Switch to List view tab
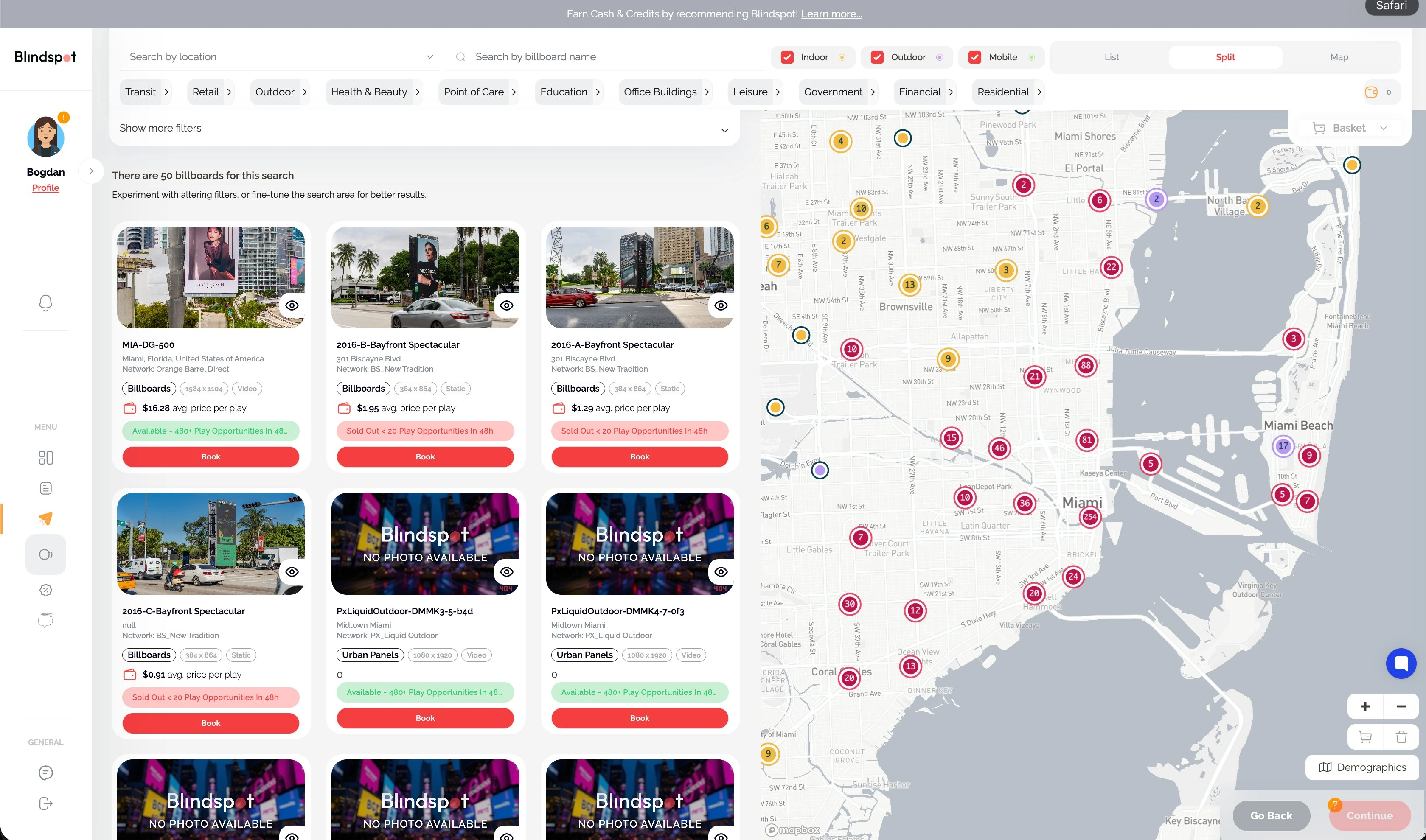The width and height of the screenshot is (1426, 840). (1111, 57)
